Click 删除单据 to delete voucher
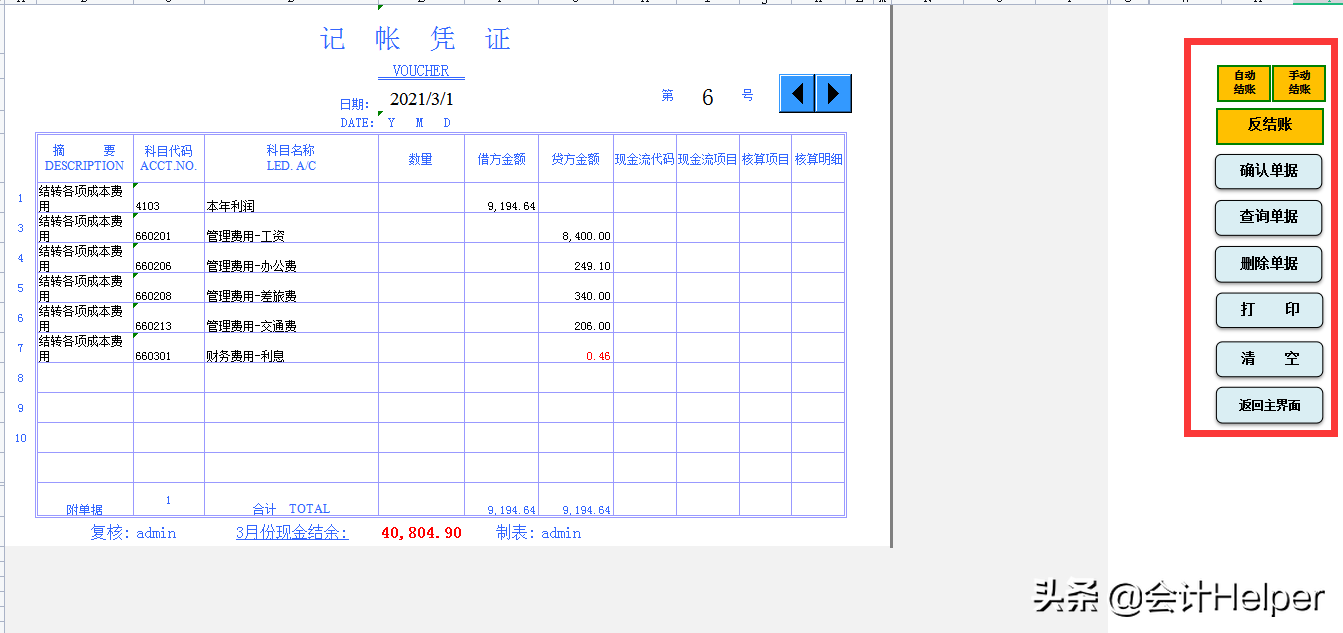This screenshot has width=1343, height=633. click(1268, 264)
